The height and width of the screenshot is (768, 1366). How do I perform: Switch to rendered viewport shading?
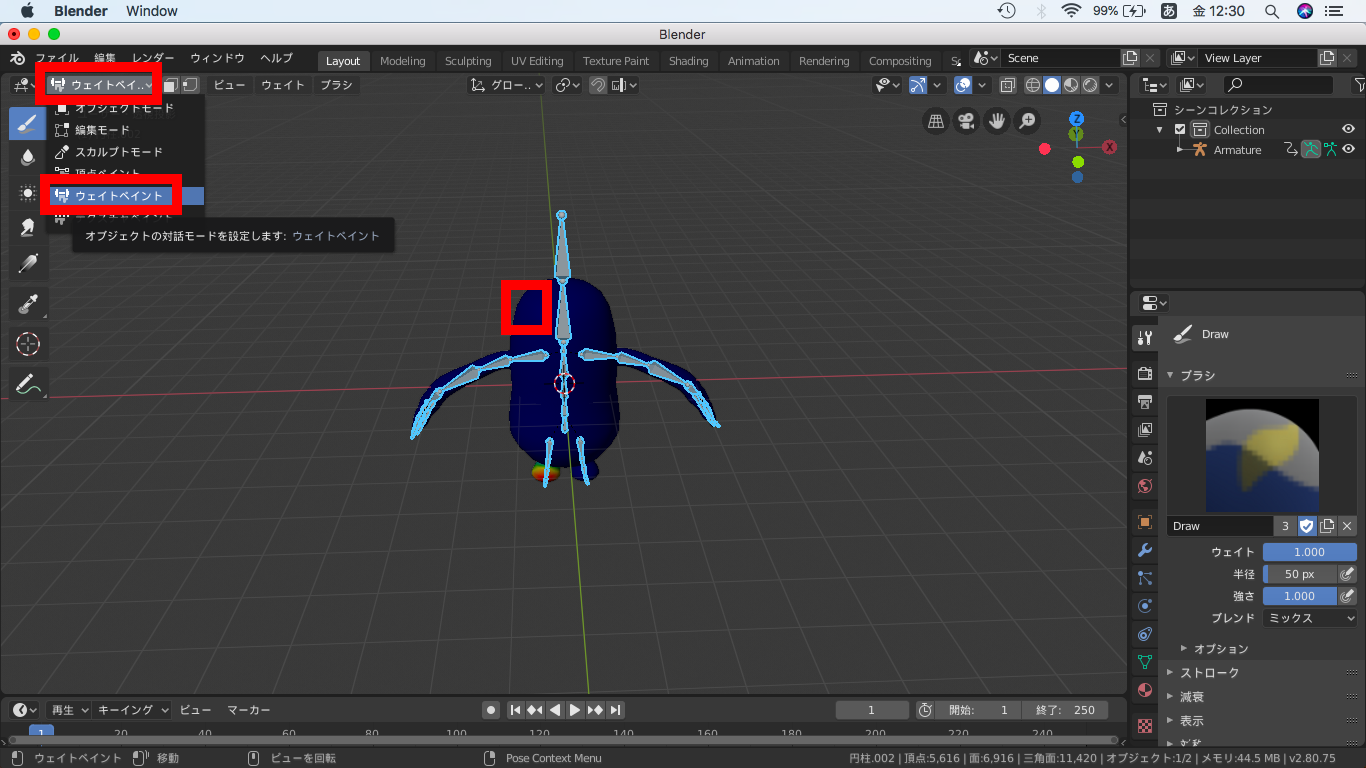[x=1090, y=85]
